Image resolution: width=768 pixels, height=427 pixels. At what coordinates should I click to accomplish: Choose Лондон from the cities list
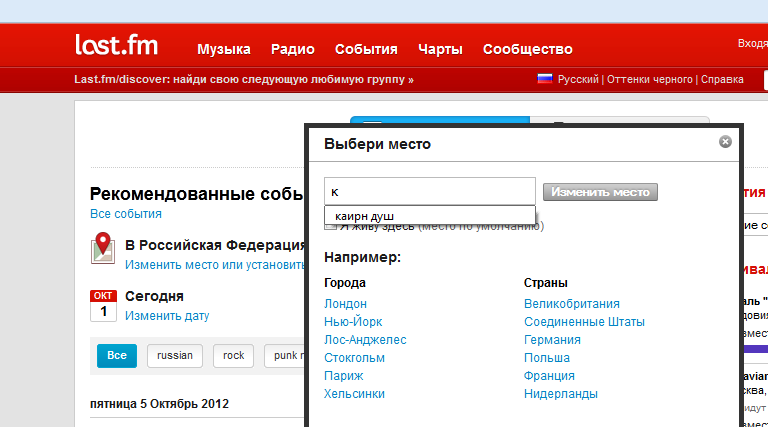[x=345, y=304]
